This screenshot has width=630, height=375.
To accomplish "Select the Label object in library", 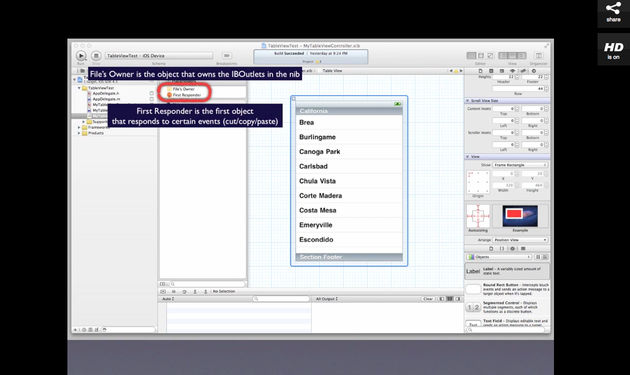I will 507,271.
